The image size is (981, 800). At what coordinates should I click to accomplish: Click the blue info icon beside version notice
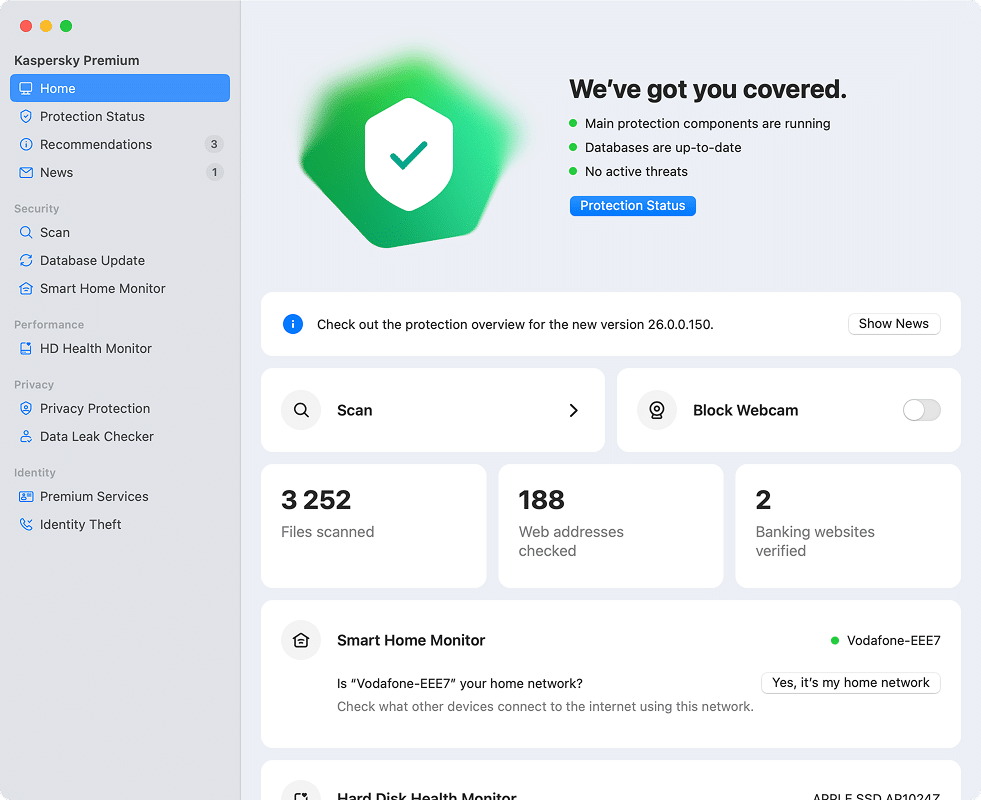click(x=293, y=324)
